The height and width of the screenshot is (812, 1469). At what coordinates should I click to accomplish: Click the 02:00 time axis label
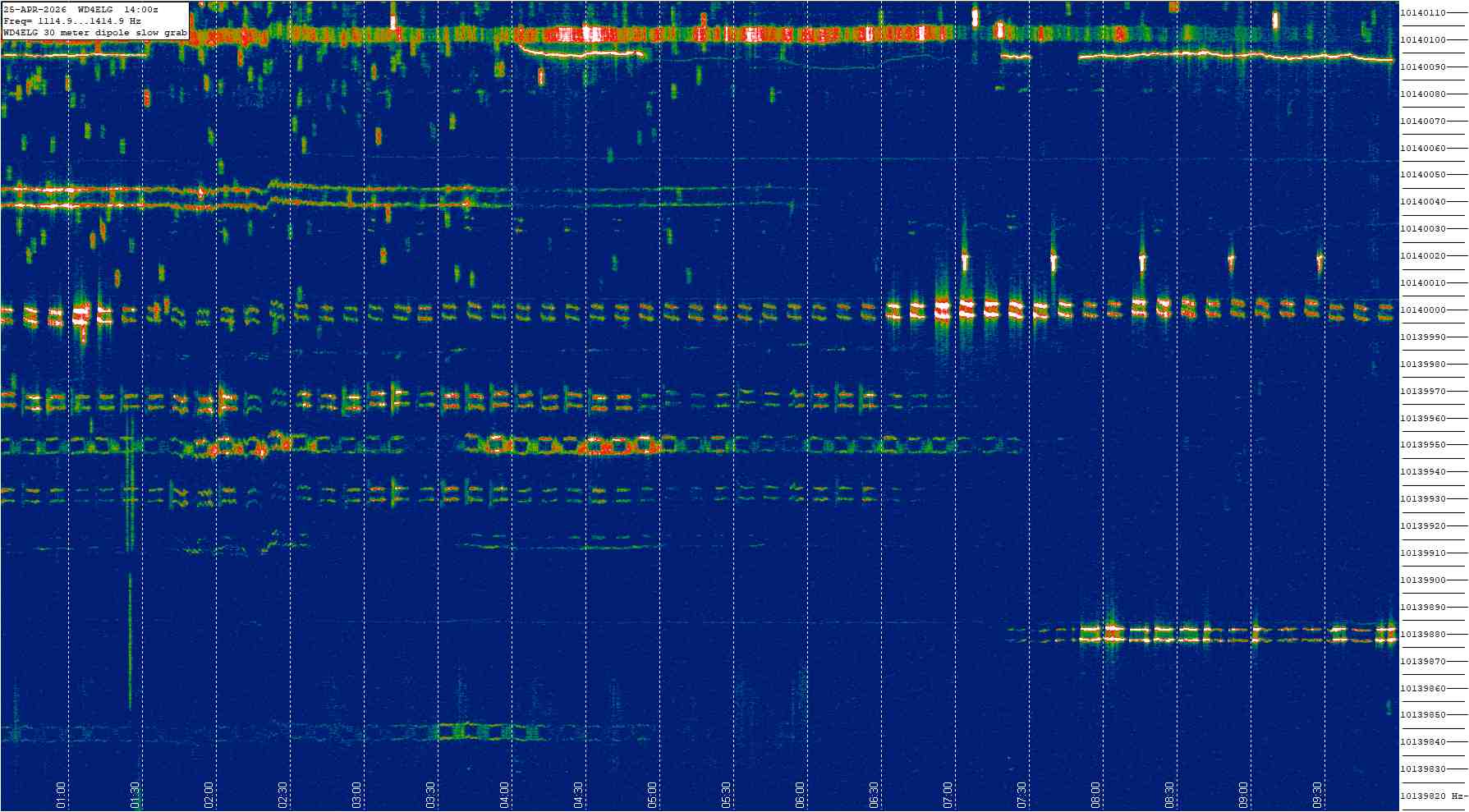tap(209, 795)
